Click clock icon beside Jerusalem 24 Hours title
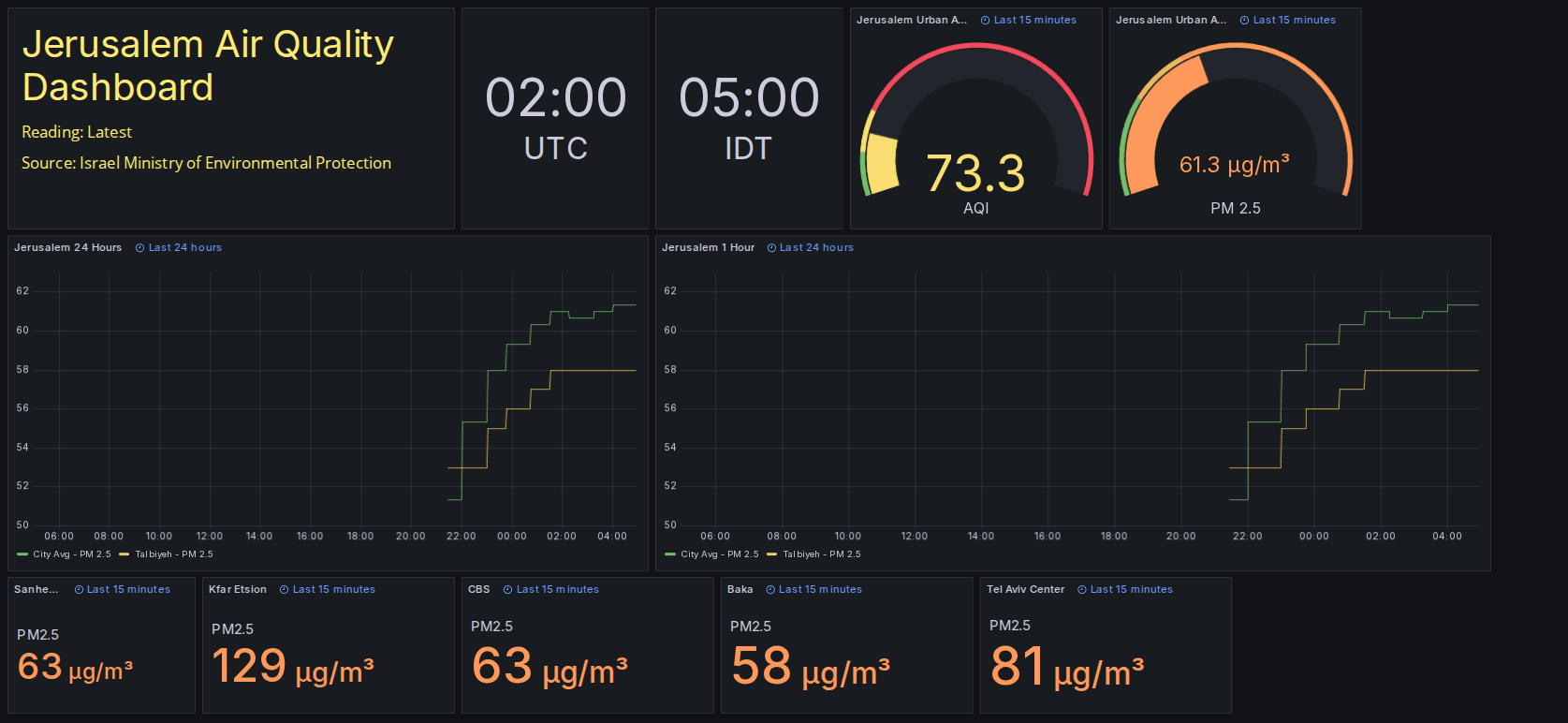Viewport: 1568px width, 723px height. tap(139, 248)
